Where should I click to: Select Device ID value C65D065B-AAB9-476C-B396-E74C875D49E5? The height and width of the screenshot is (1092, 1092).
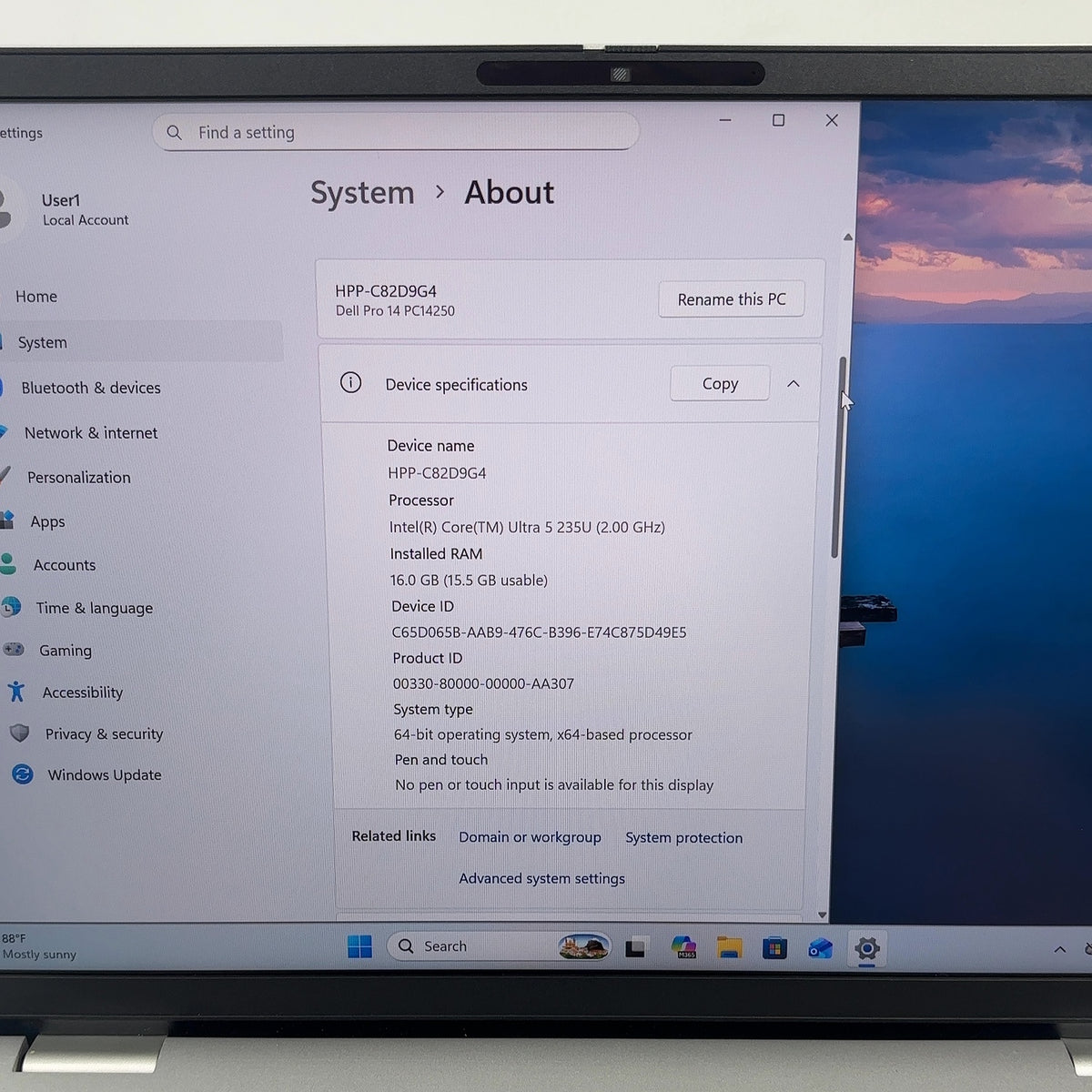click(x=539, y=632)
